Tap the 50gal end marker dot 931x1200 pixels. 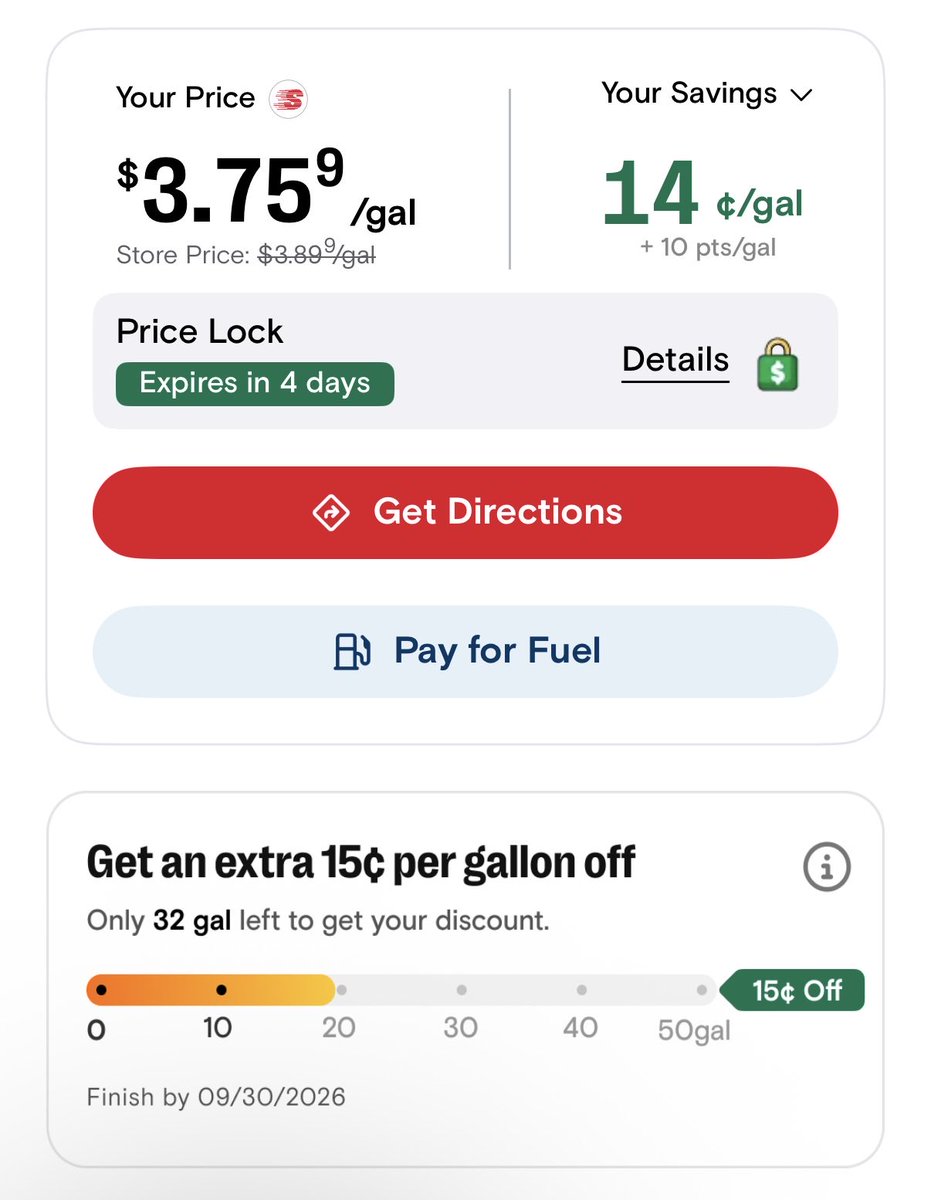(702, 990)
